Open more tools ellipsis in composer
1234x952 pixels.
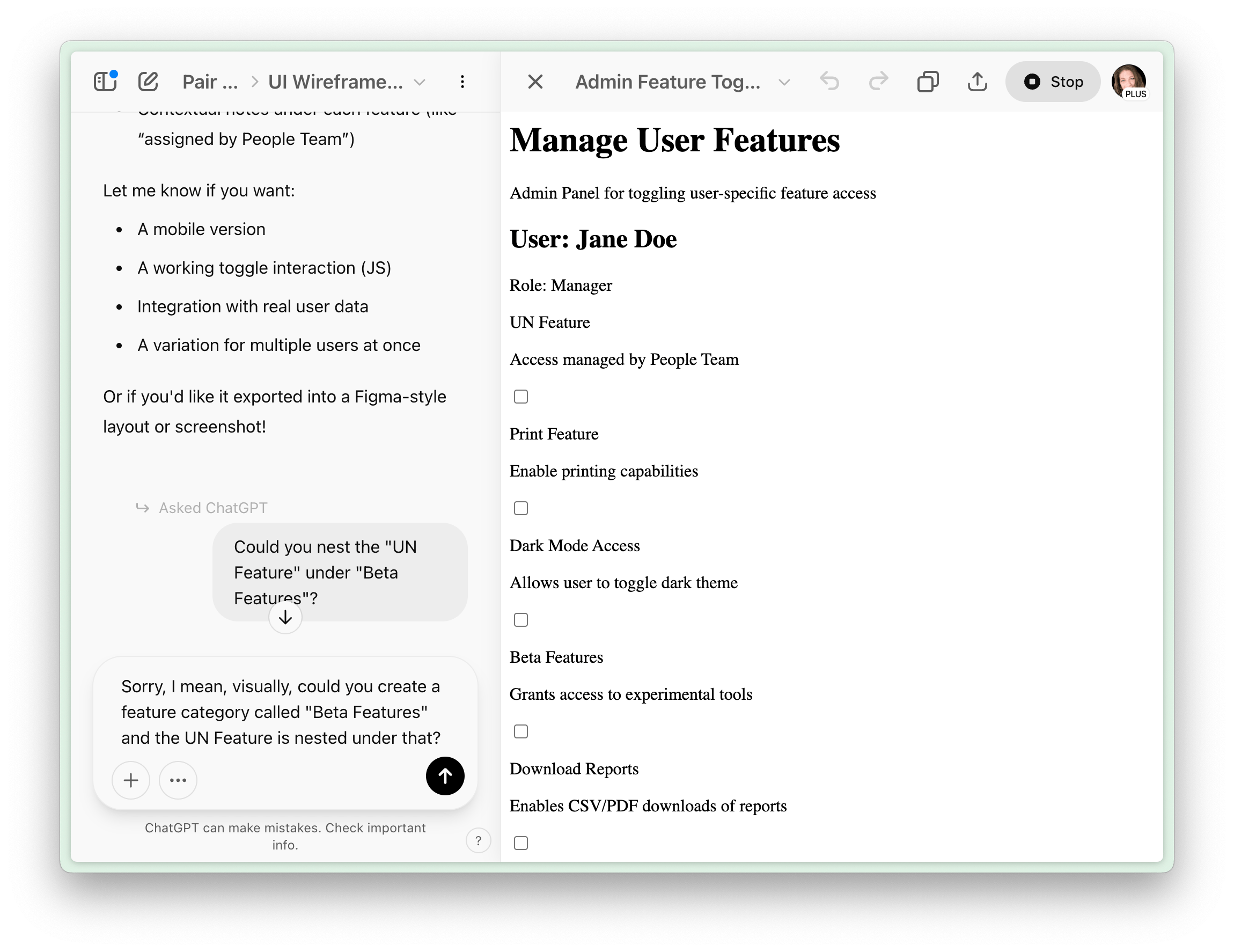(x=178, y=780)
